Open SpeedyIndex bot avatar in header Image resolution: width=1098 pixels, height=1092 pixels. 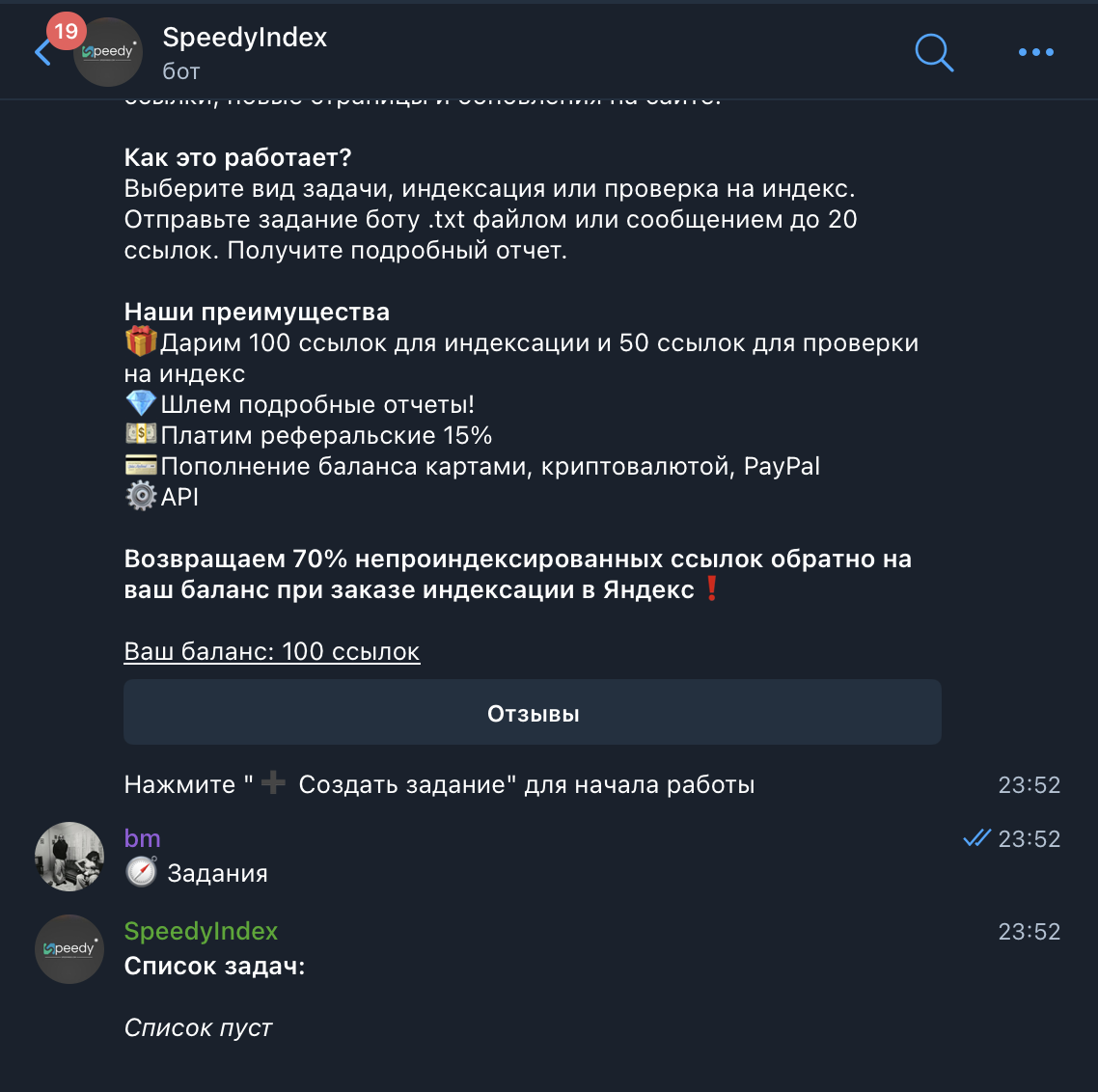[x=108, y=52]
